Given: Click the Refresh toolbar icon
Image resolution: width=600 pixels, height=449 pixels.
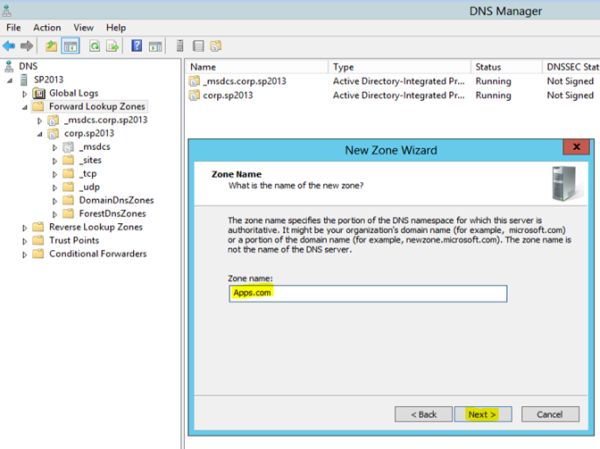Looking at the screenshot, I should coord(94,46).
